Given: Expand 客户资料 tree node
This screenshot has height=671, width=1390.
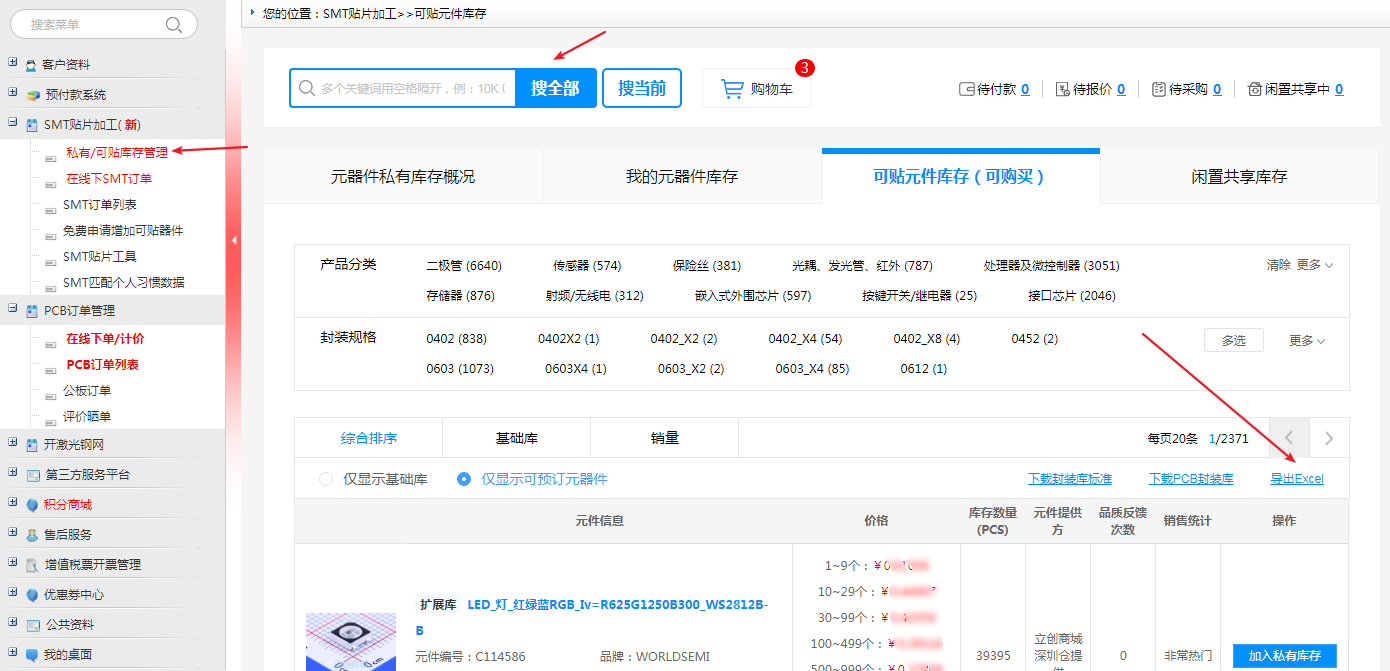Looking at the screenshot, I should pyautogui.click(x=13, y=64).
